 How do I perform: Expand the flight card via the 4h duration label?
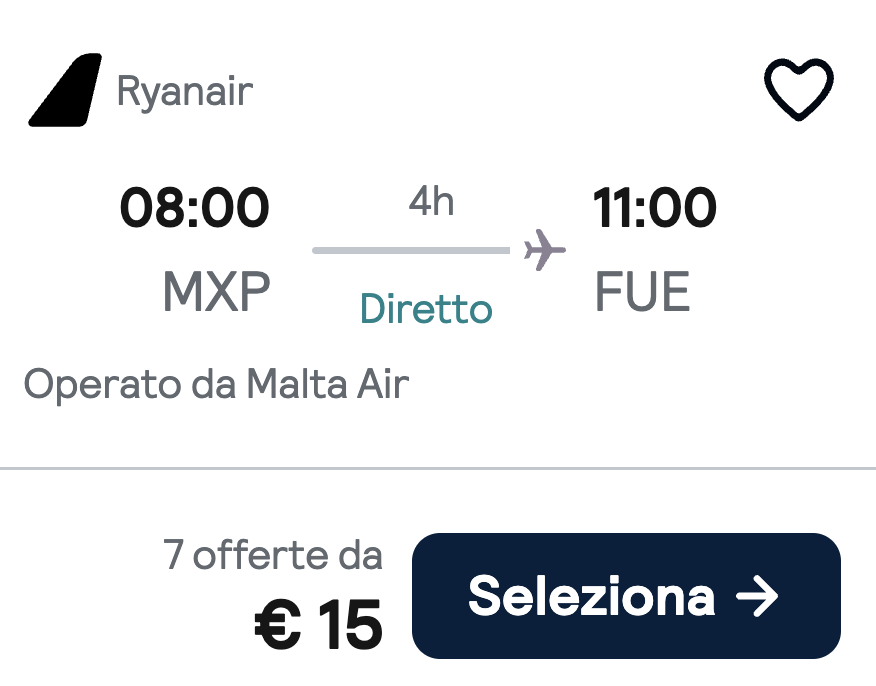(x=431, y=200)
